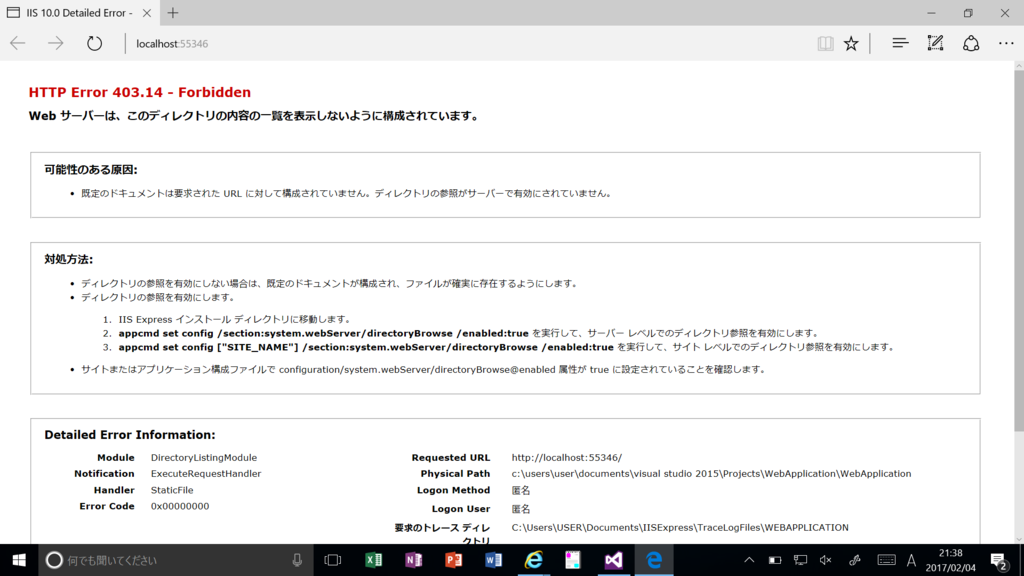
Task: Toggle IME input mode A
Action: pyautogui.click(x=912, y=560)
